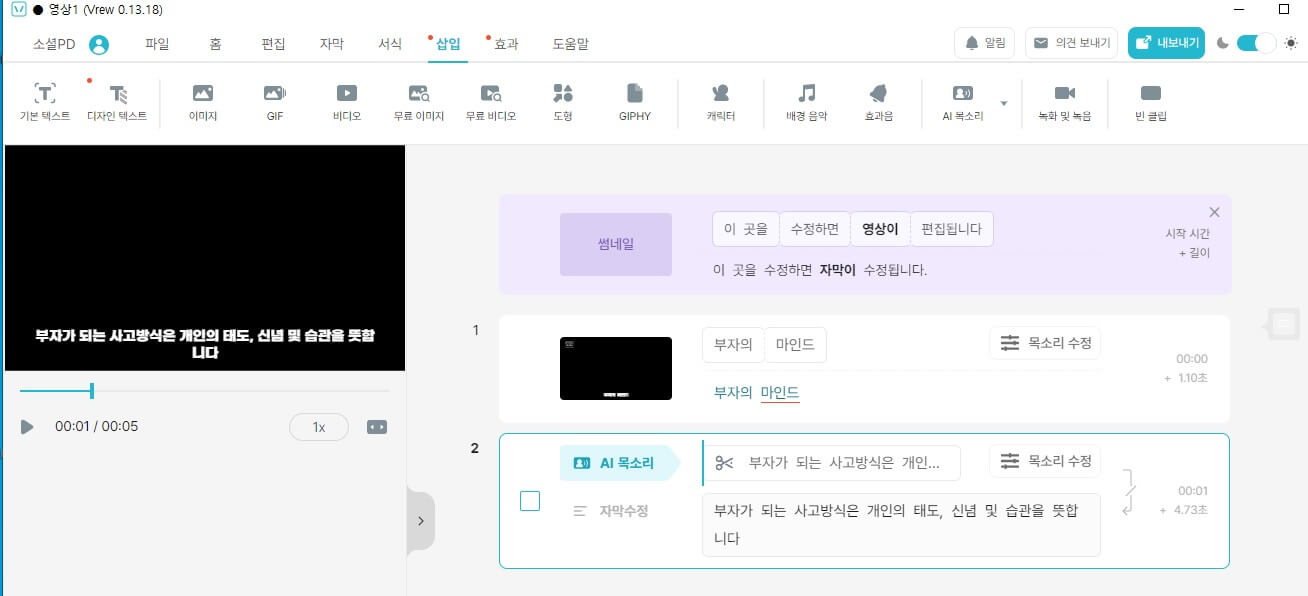Play the video preview

pos(27,427)
